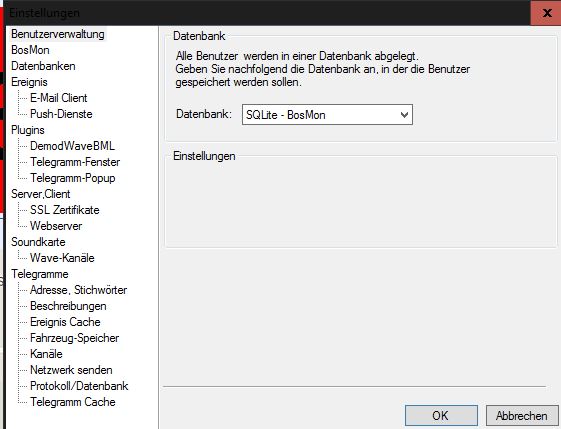
Task: Open the Ereignis settings node
Action: point(29,82)
